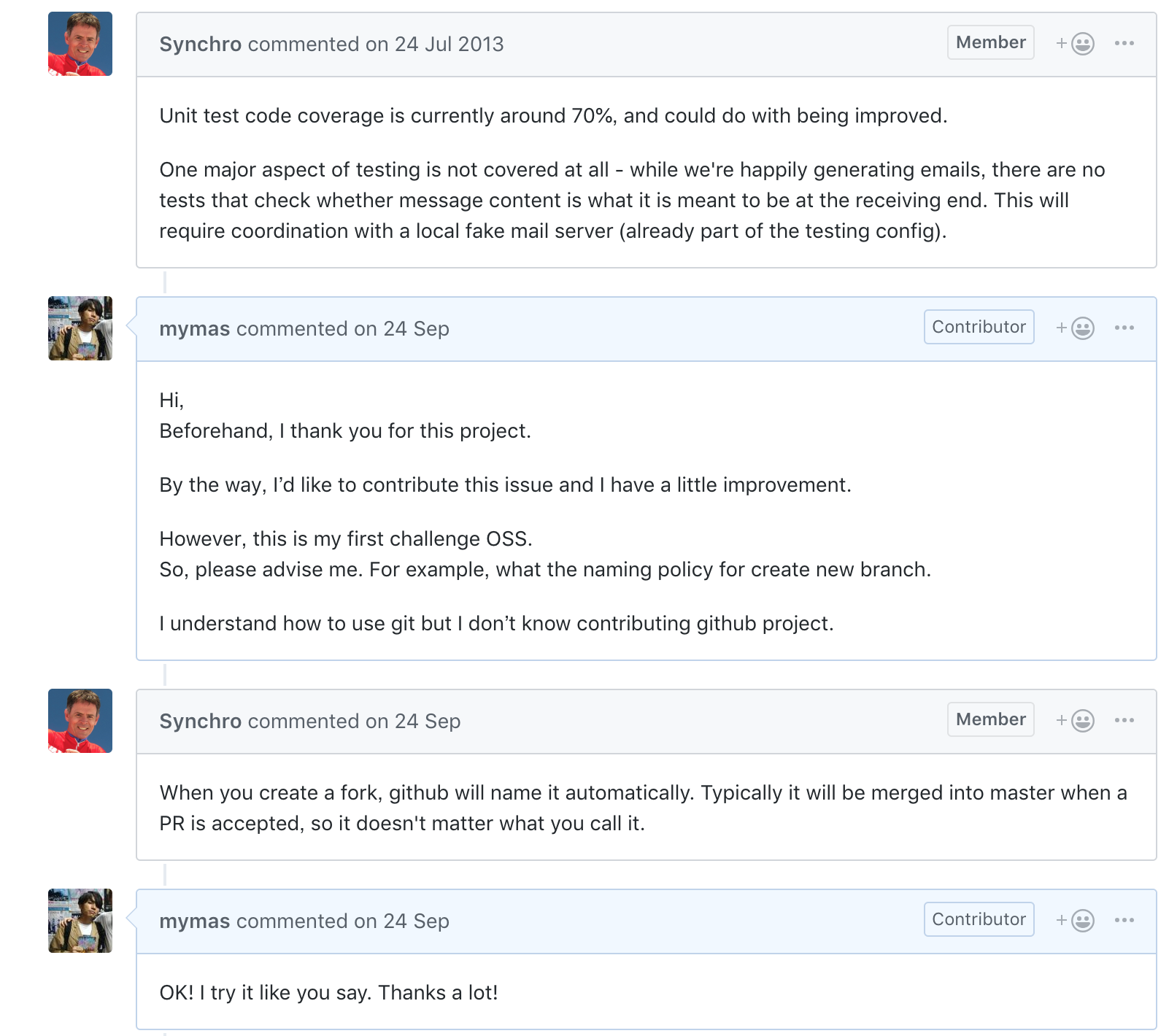Open Synchro's avatar on the first comment
The width and height of the screenshot is (1169, 1036).
[x=80, y=44]
